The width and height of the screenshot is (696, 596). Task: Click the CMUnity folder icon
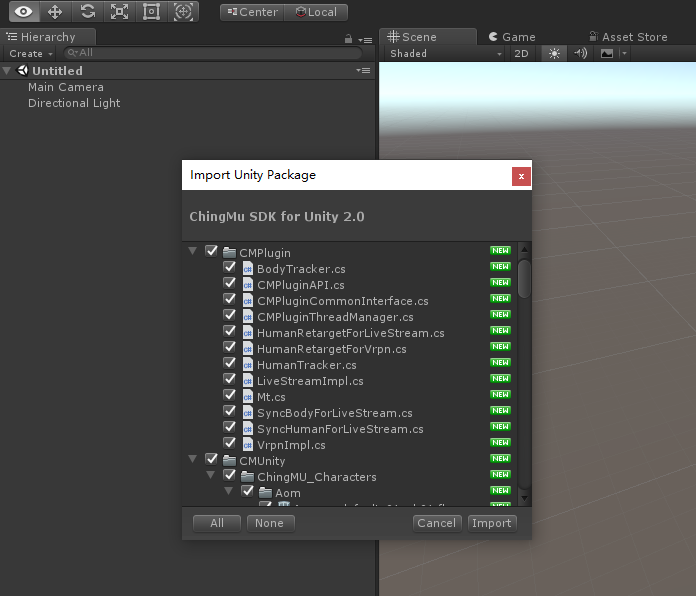(229, 460)
